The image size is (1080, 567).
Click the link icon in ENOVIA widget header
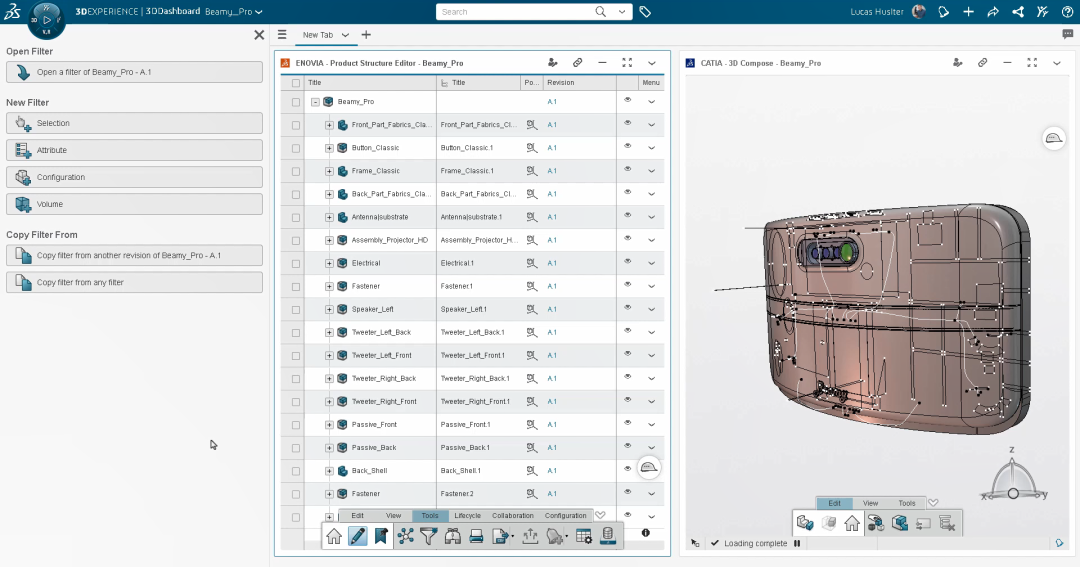pos(577,63)
